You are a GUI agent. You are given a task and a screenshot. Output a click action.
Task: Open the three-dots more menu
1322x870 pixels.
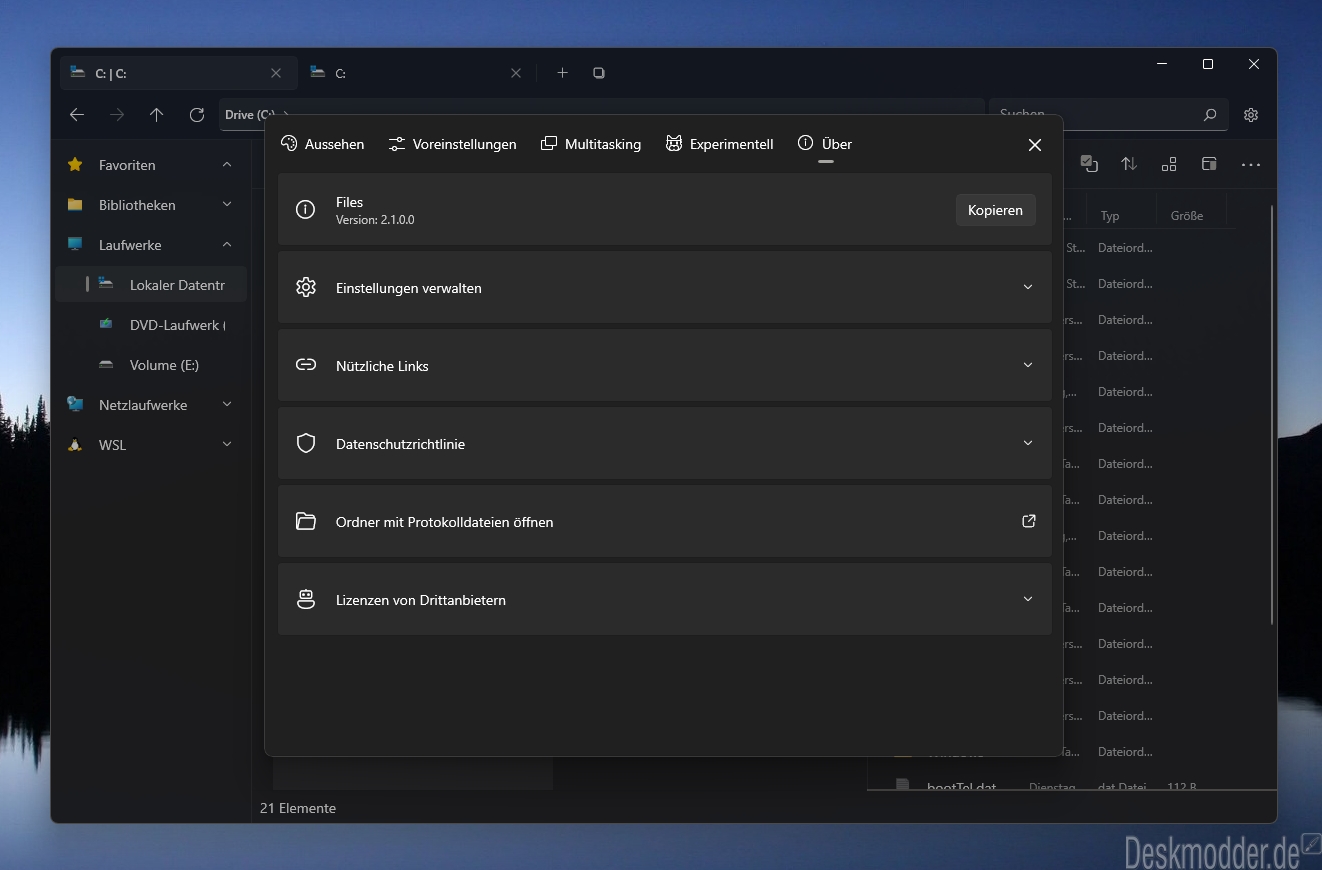(x=1251, y=164)
